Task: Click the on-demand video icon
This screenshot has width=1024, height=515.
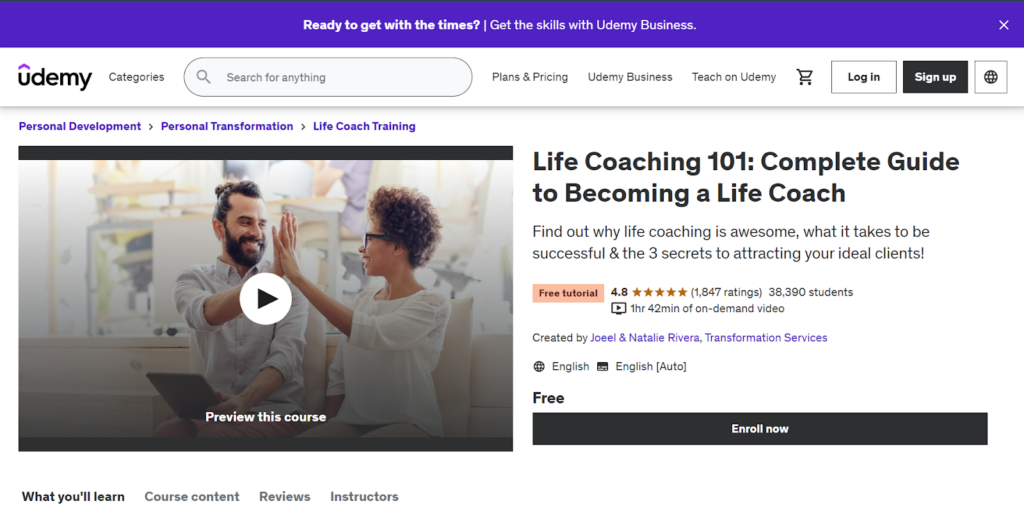Action: tap(618, 309)
